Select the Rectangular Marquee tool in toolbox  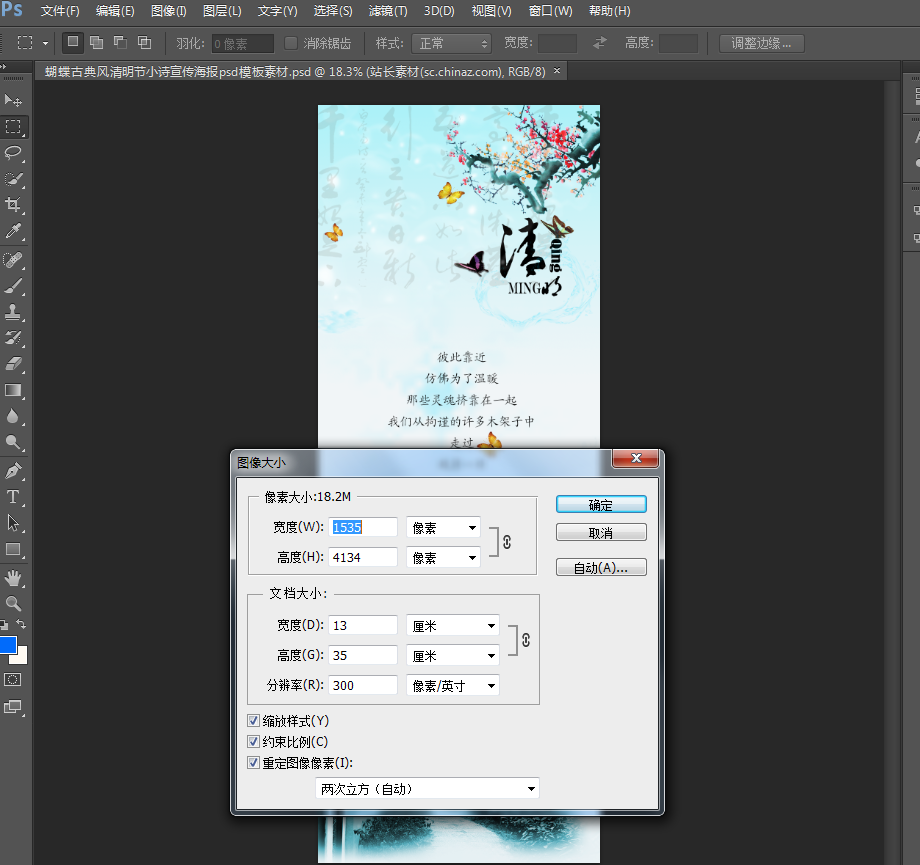pos(13,127)
